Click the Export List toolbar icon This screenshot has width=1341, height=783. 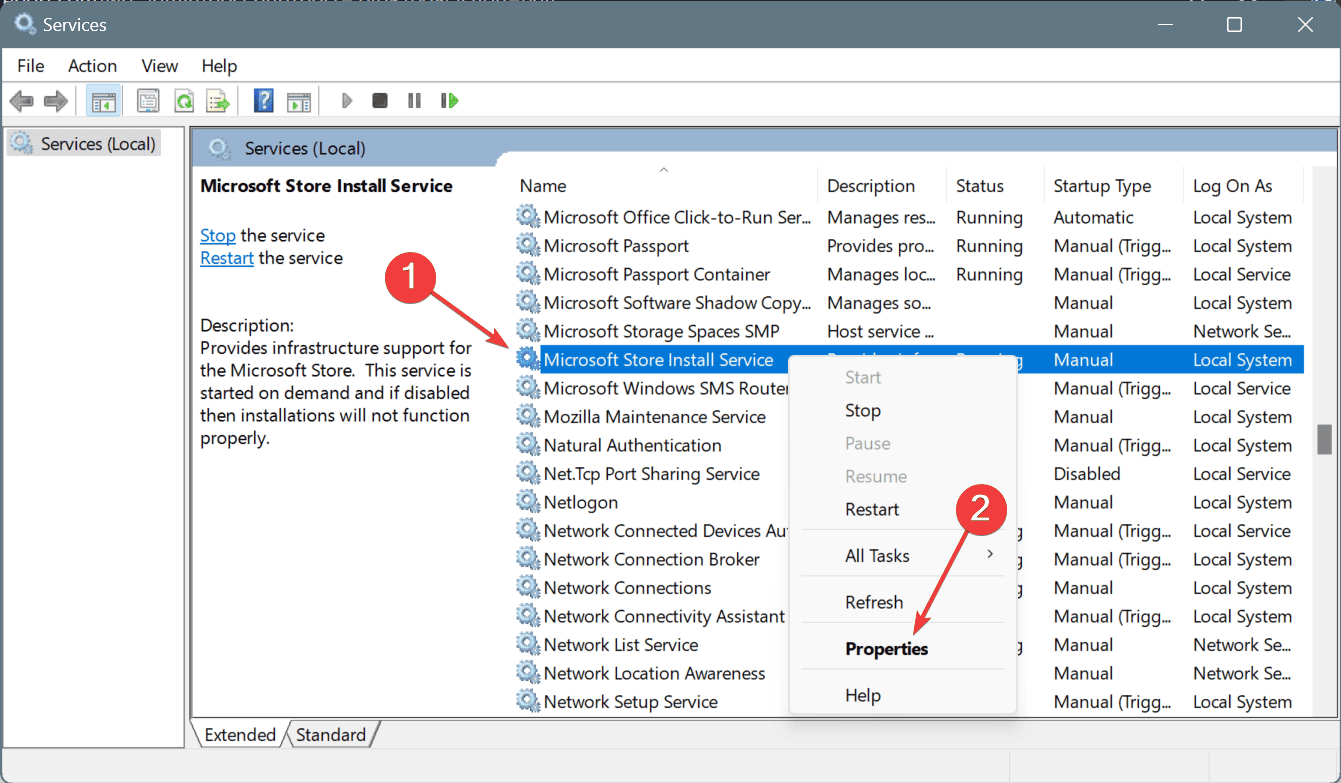[x=217, y=101]
